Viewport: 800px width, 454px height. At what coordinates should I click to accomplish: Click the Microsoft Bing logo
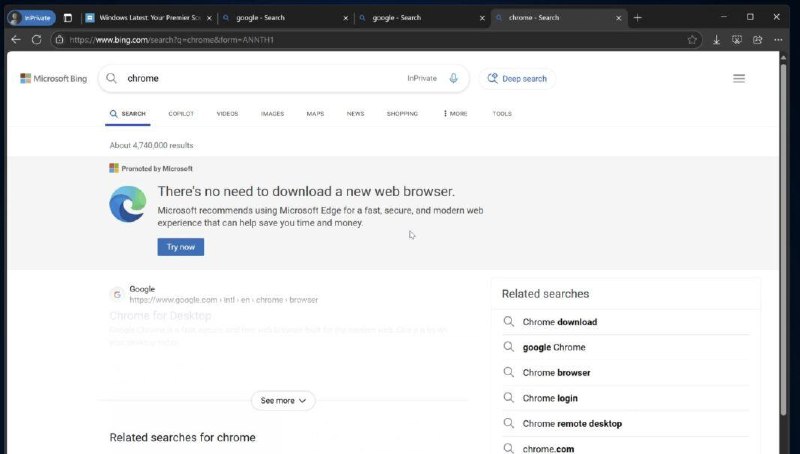pos(54,78)
